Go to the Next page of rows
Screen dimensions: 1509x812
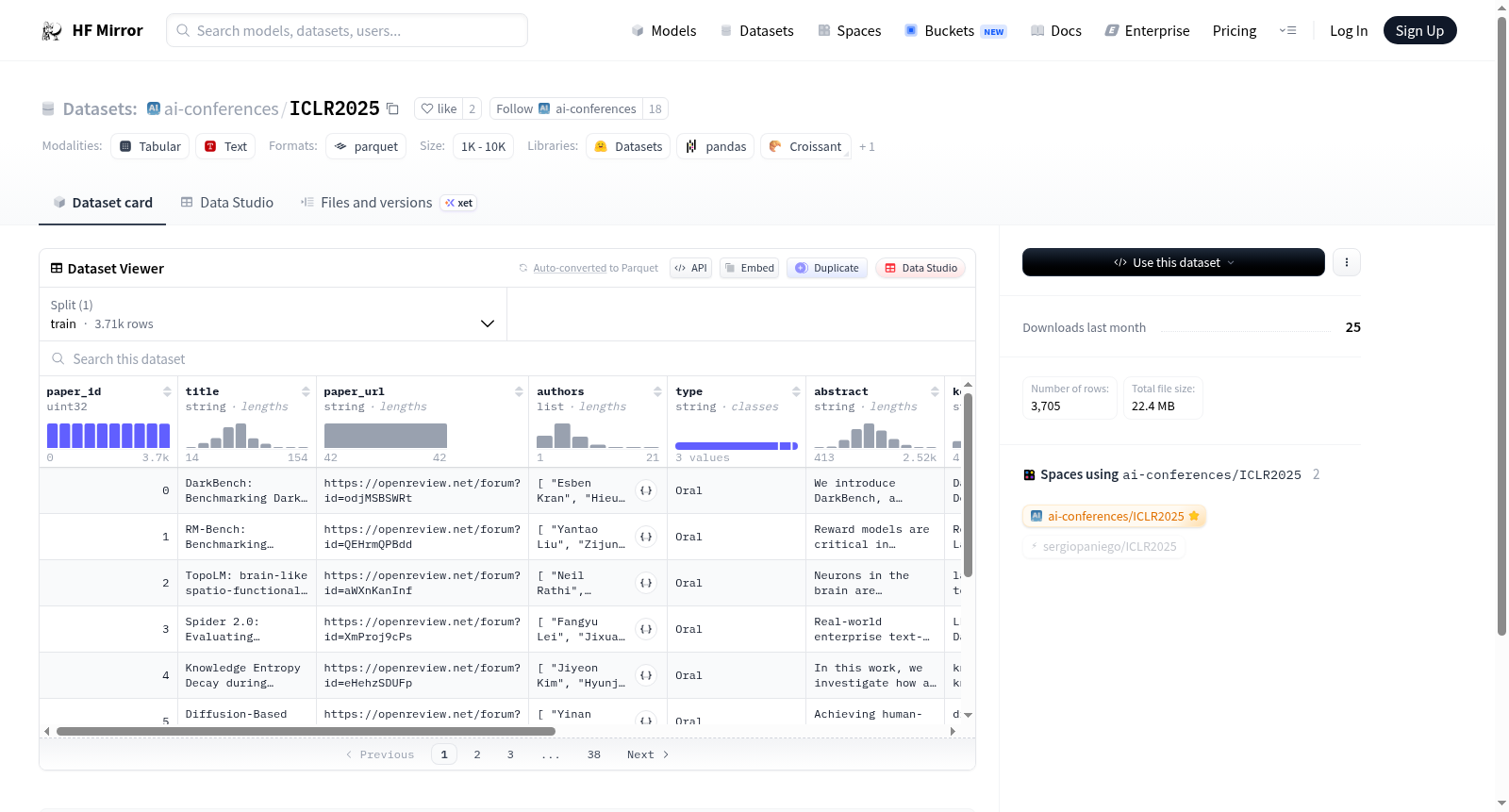[648, 754]
